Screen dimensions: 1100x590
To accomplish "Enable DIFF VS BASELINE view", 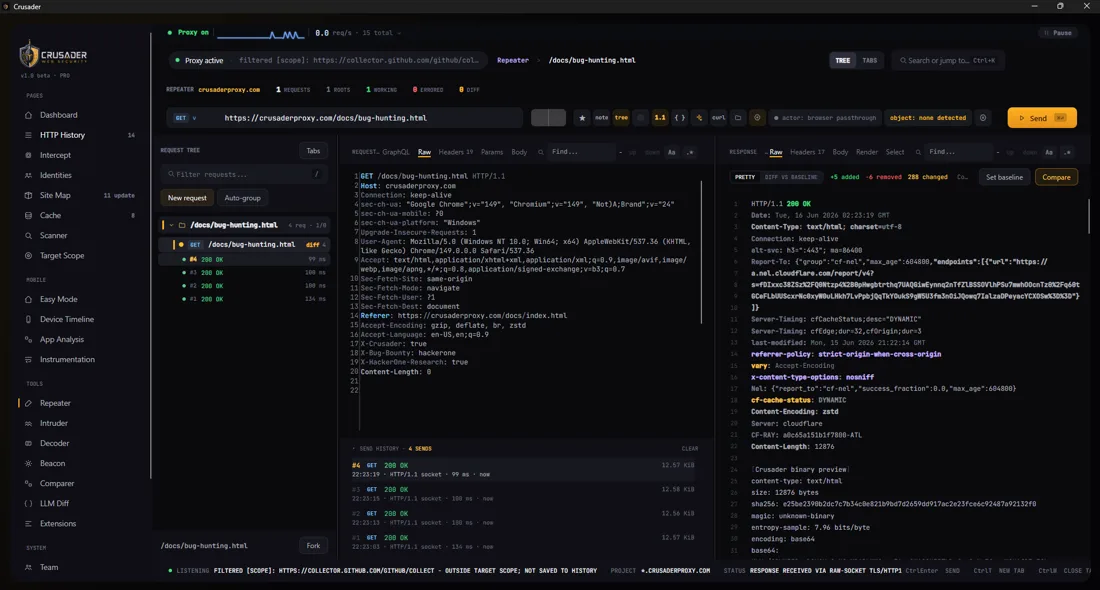I will click(x=791, y=177).
